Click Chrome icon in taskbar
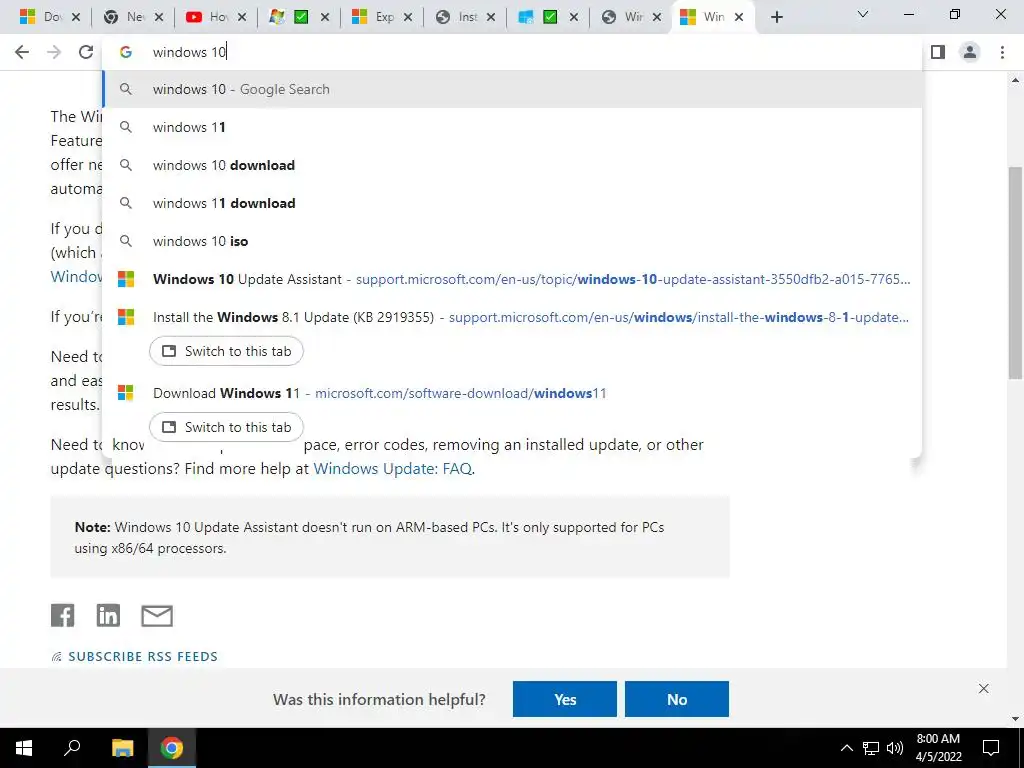Viewport: 1024px width, 768px height. (172, 748)
